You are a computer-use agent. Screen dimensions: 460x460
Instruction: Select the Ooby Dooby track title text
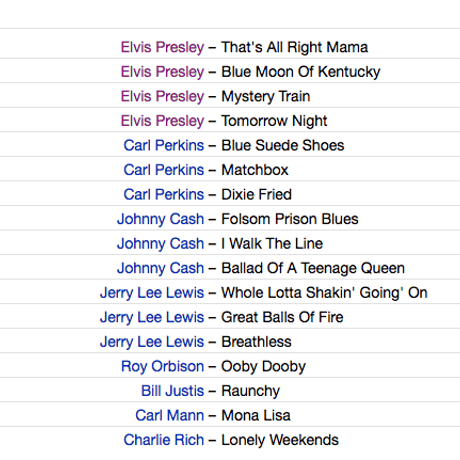pyautogui.click(x=263, y=367)
